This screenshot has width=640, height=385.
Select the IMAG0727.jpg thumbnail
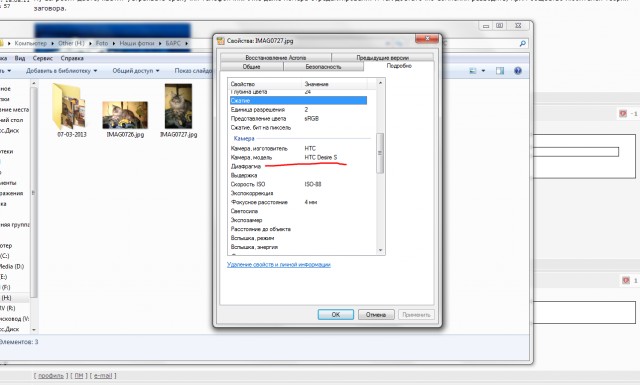178,106
